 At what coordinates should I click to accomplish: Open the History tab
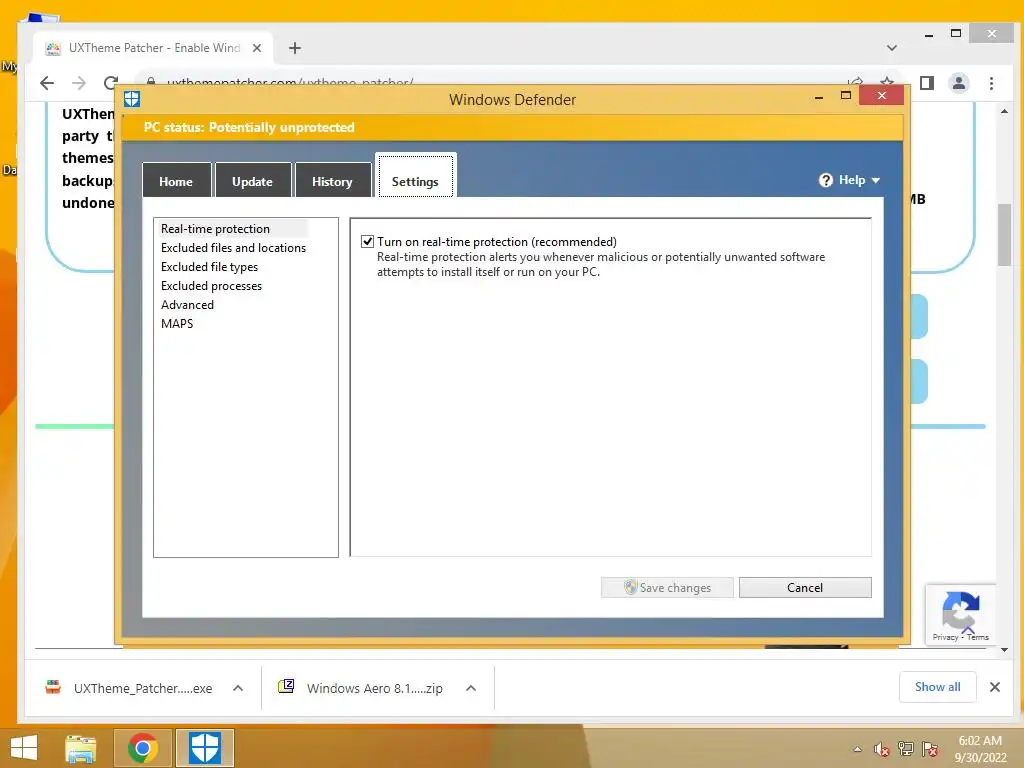(x=332, y=180)
